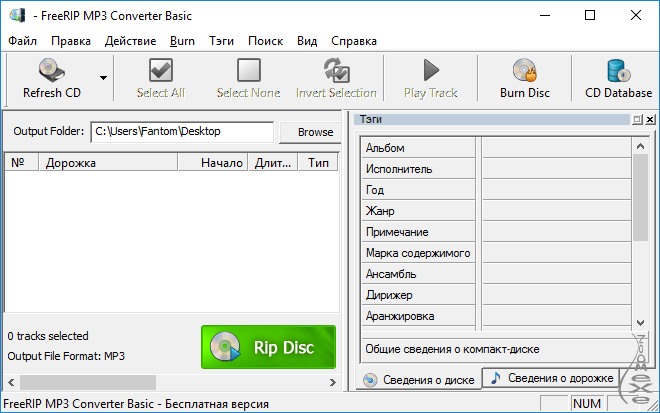This screenshot has width=660, height=413.
Task: Click the Альбом value field
Action: pyautogui.click(x=556, y=148)
